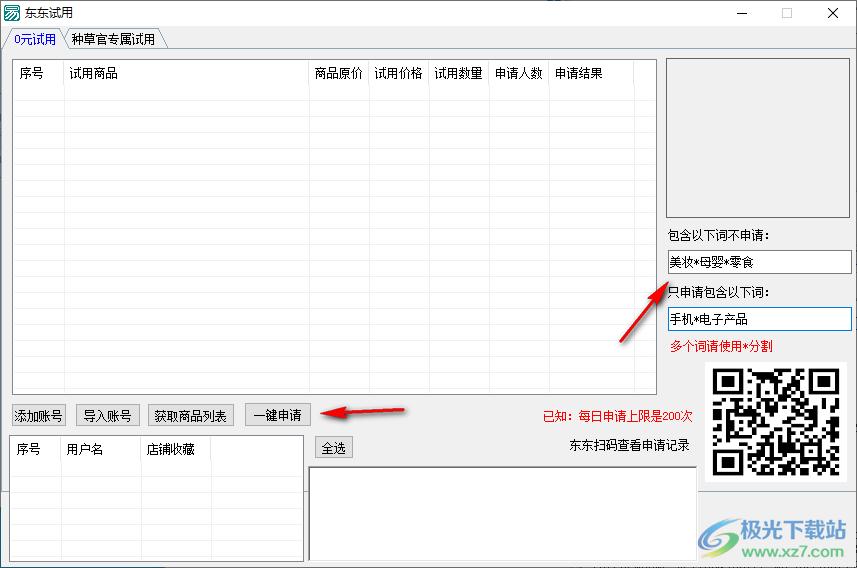Click the 申请结果 column header
This screenshot has height=568, width=857.
(591, 73)
